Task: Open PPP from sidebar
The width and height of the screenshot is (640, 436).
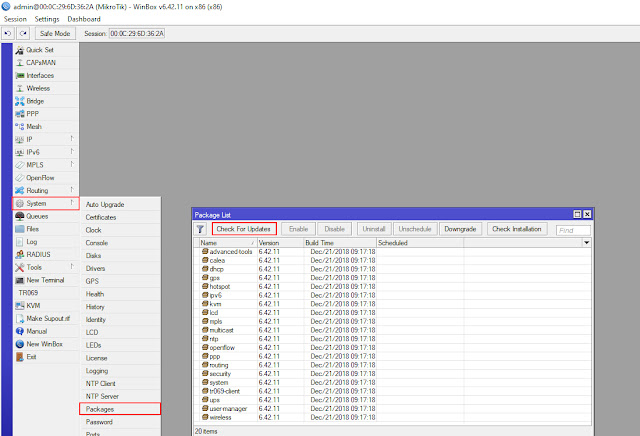Action: pyautogui.click(x=46, y=114)
